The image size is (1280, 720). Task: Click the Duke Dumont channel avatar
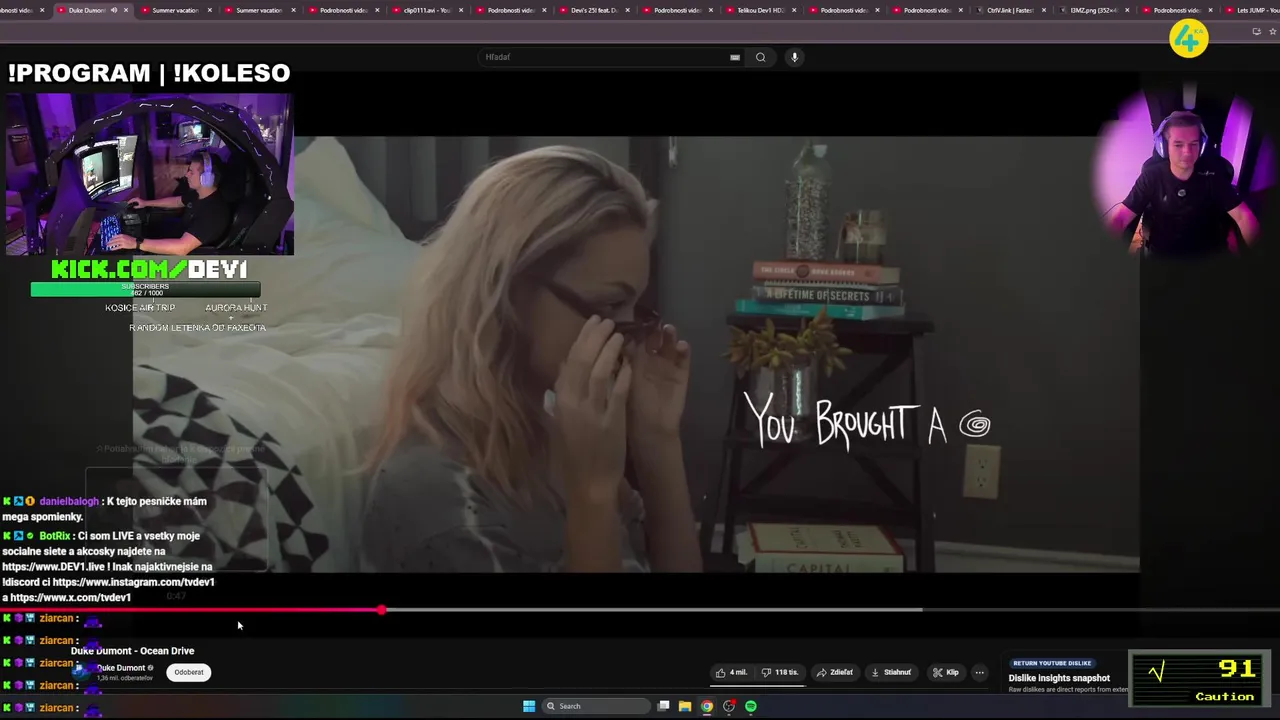point(83,672)
